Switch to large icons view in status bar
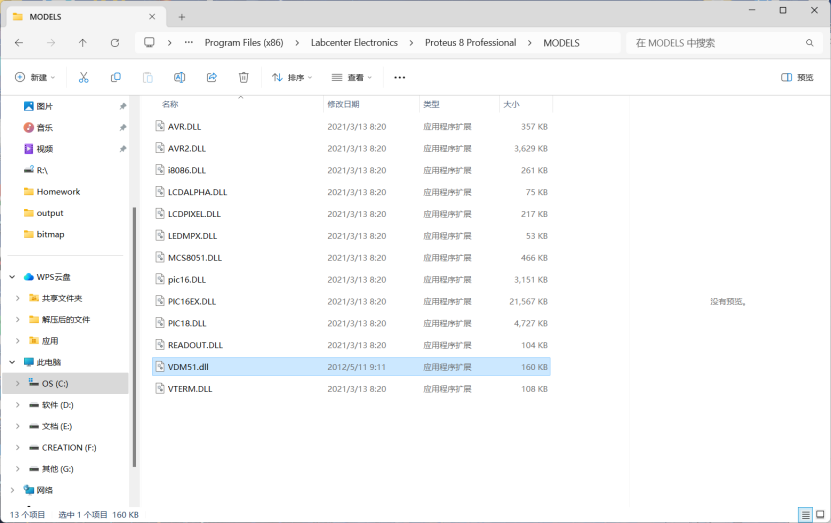 pyautogui.click(x=820, y=514)
